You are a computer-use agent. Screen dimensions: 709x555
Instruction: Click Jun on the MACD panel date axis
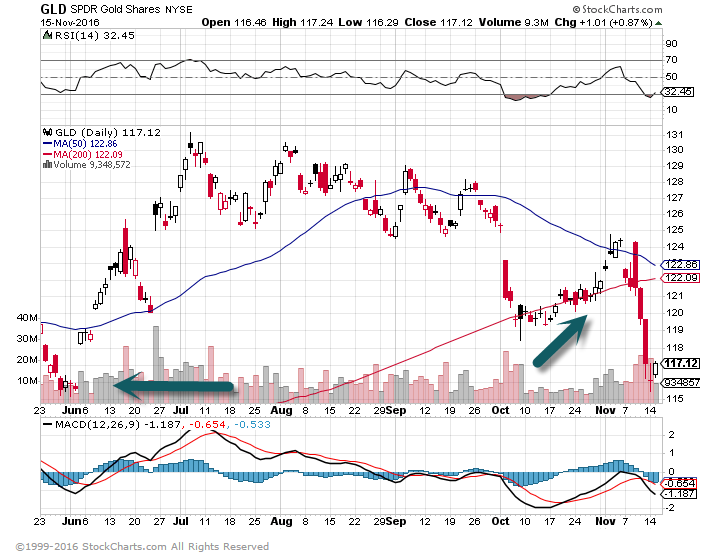tap(71, 521)
